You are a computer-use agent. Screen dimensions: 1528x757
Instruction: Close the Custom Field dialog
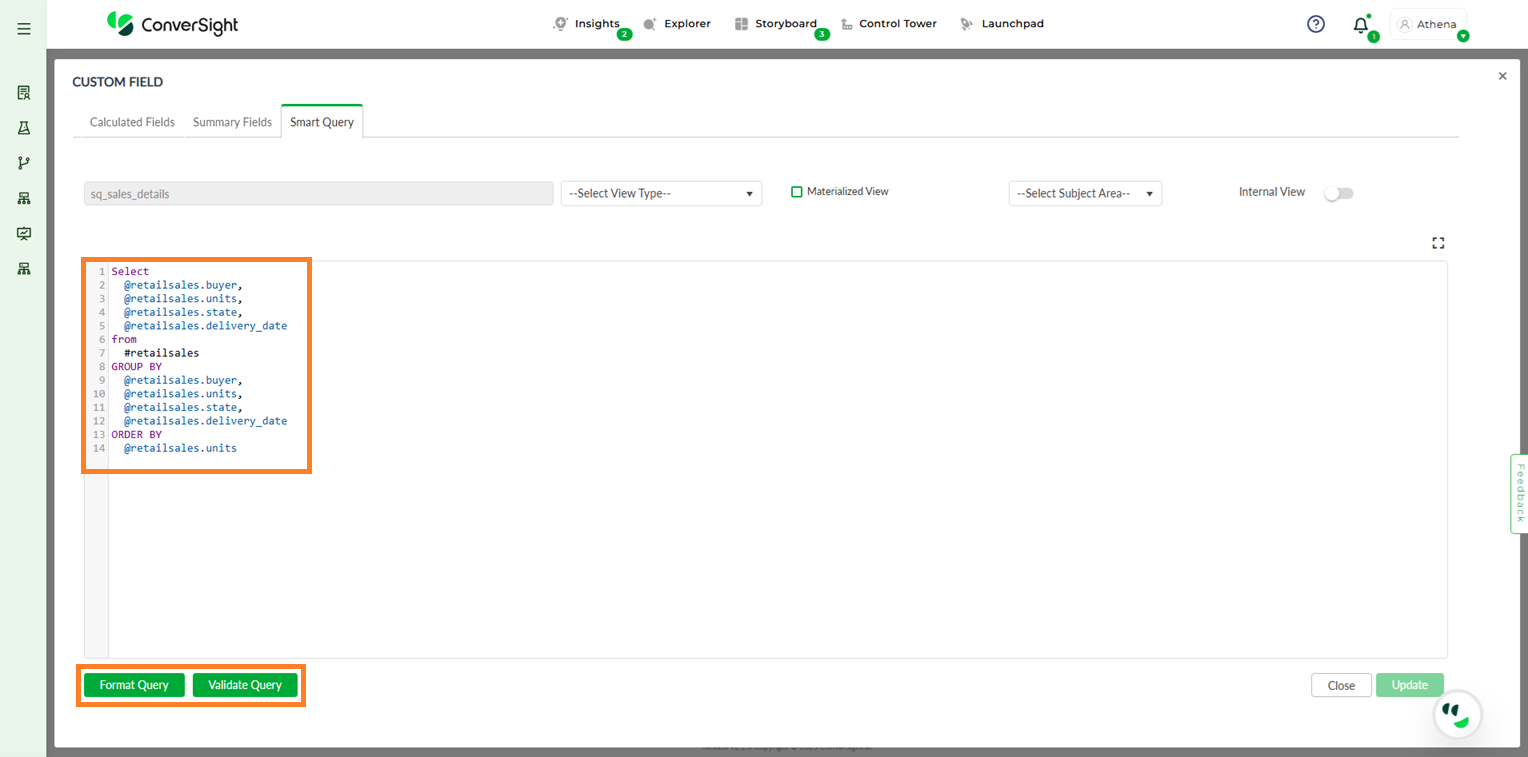pos(1502,76)
